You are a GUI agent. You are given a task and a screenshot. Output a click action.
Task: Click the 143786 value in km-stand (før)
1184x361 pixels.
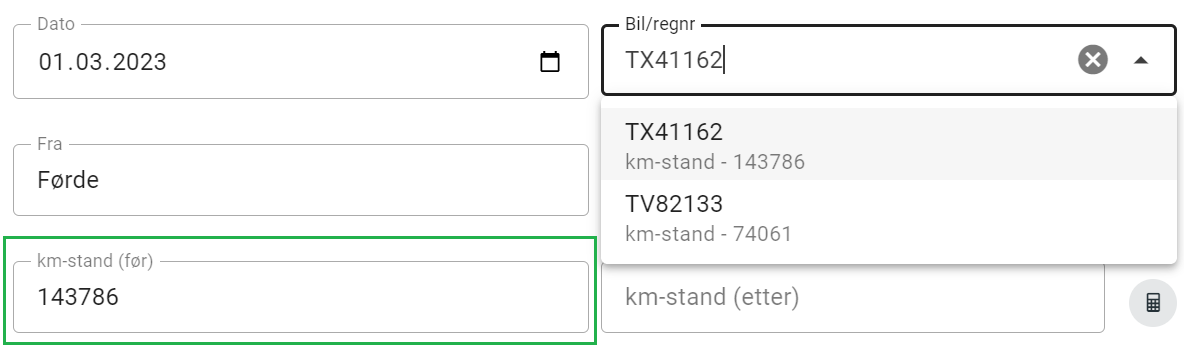pyautogui.click(x=78, y=297)
